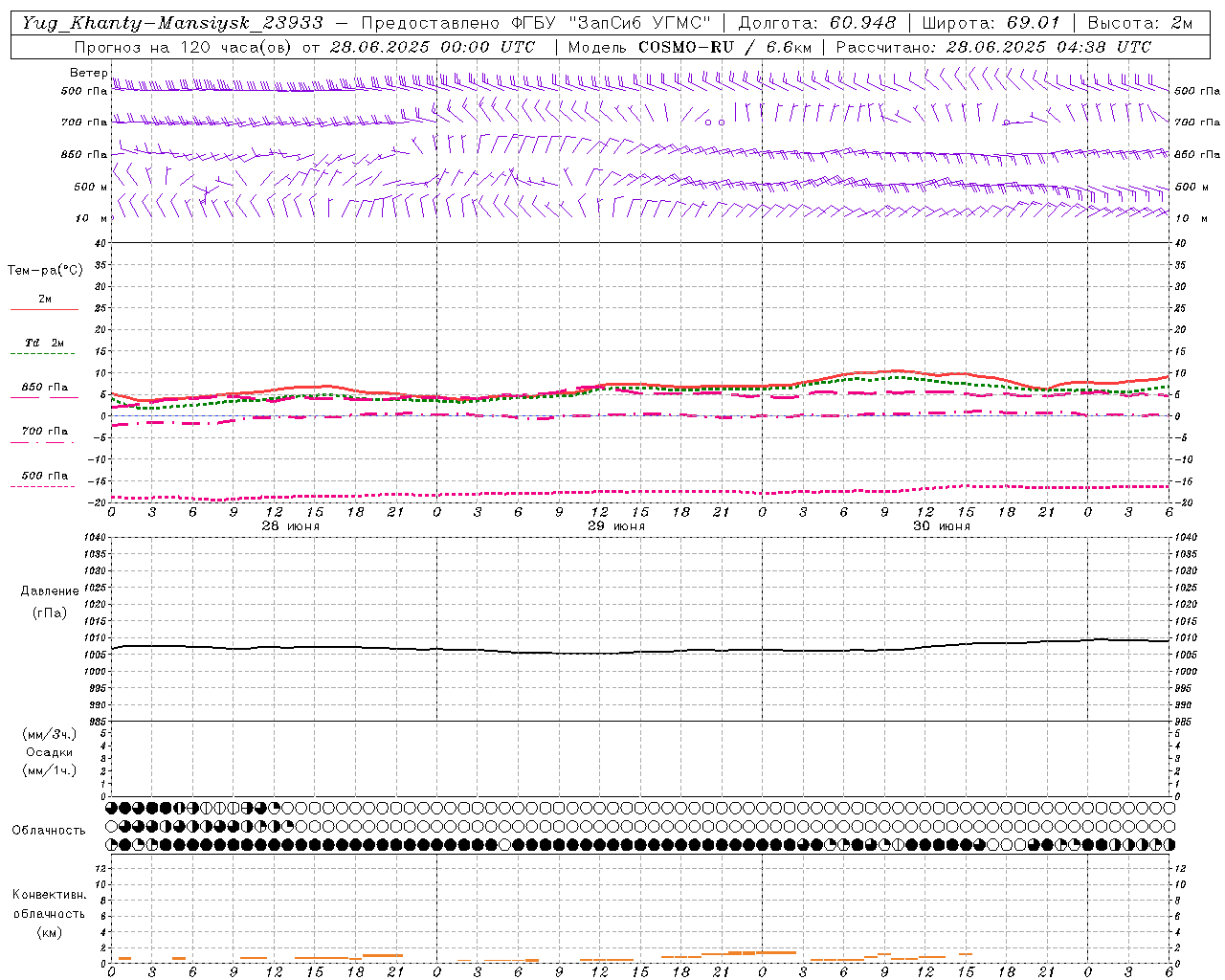Click the Осадки panel label
Image resolution: width=1225 pixels, height=980 pixels.
tap(49, 752)
